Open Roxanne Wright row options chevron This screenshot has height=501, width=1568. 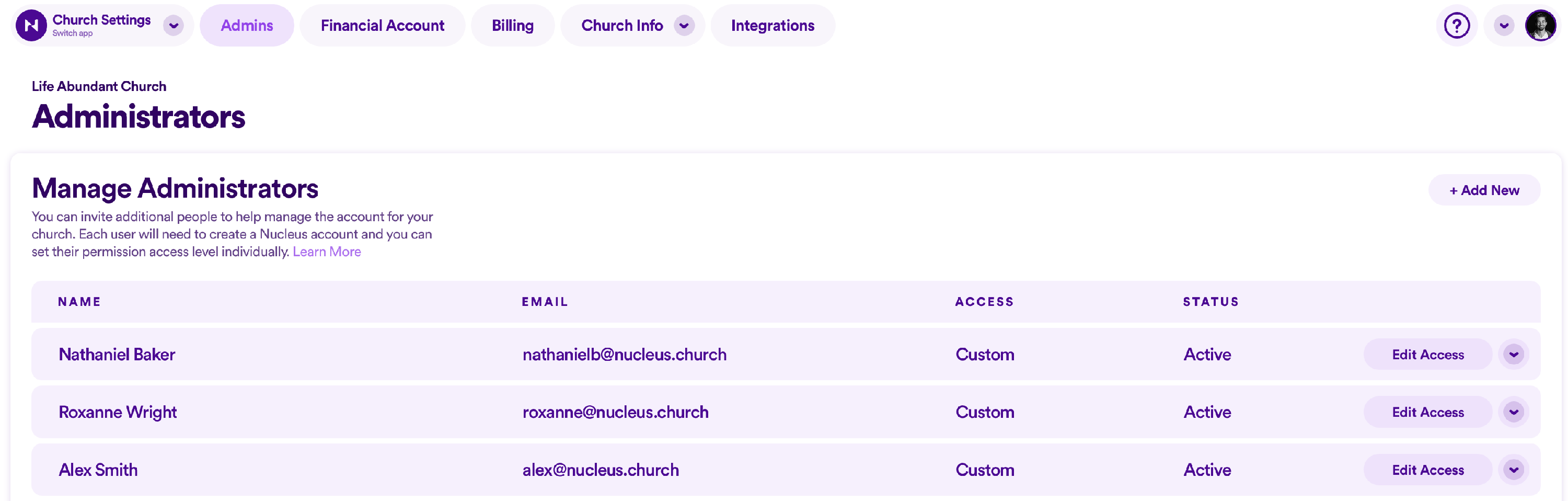(1514, 412)
